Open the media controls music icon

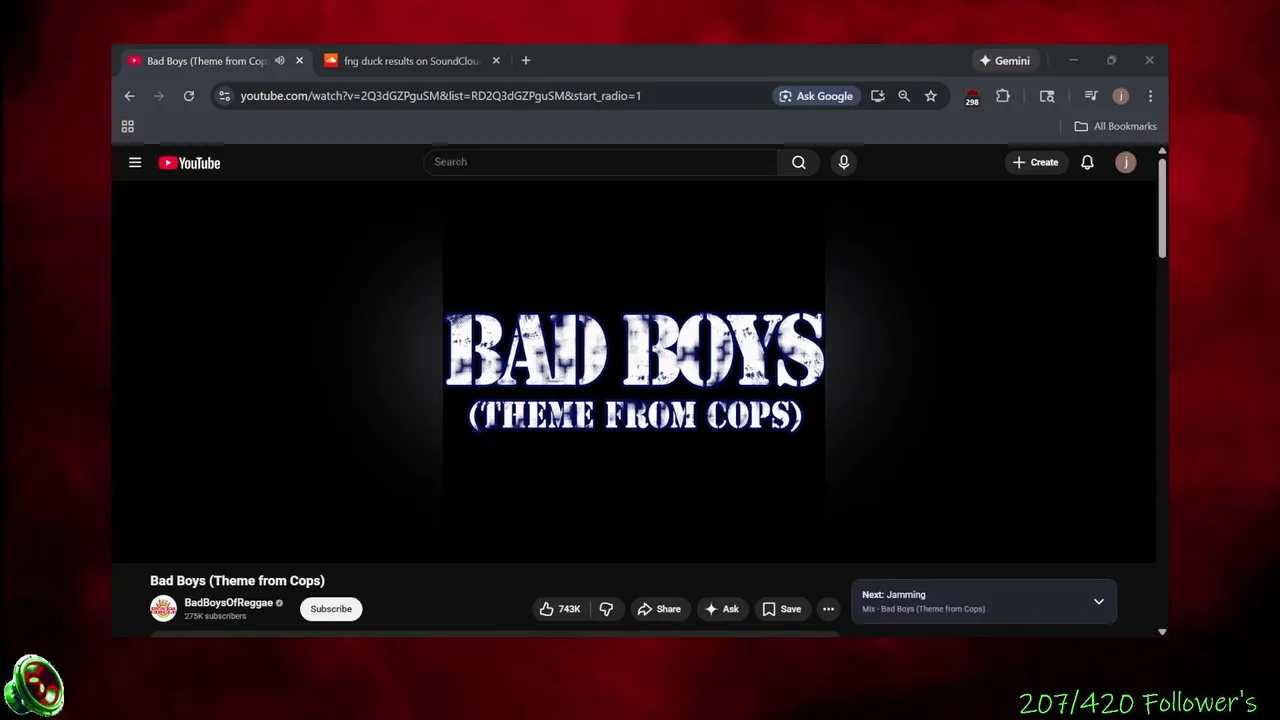coord(1091,96)
